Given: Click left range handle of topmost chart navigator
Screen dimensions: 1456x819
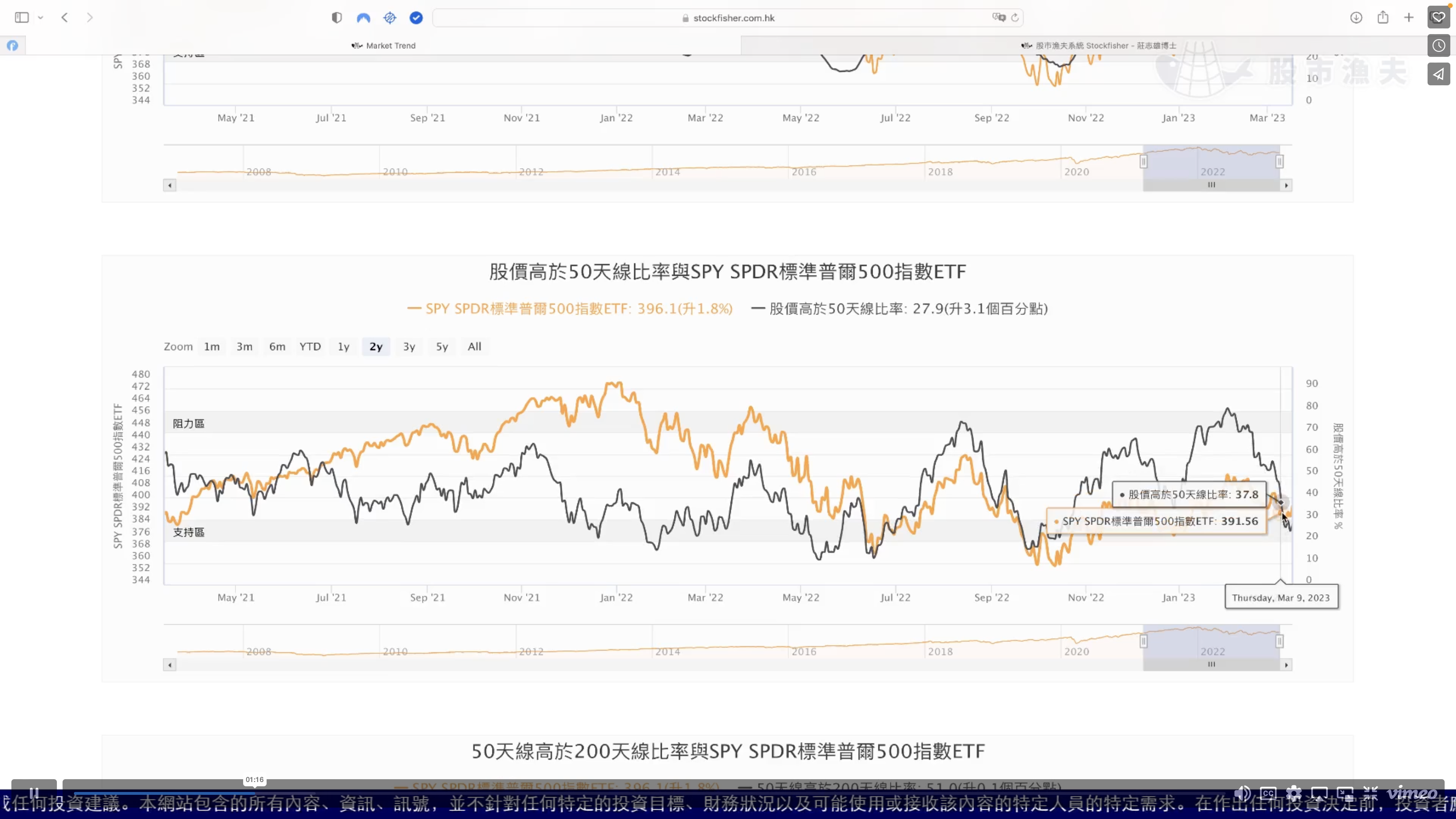Looking at the screenshot, I should click(1144, 162).
